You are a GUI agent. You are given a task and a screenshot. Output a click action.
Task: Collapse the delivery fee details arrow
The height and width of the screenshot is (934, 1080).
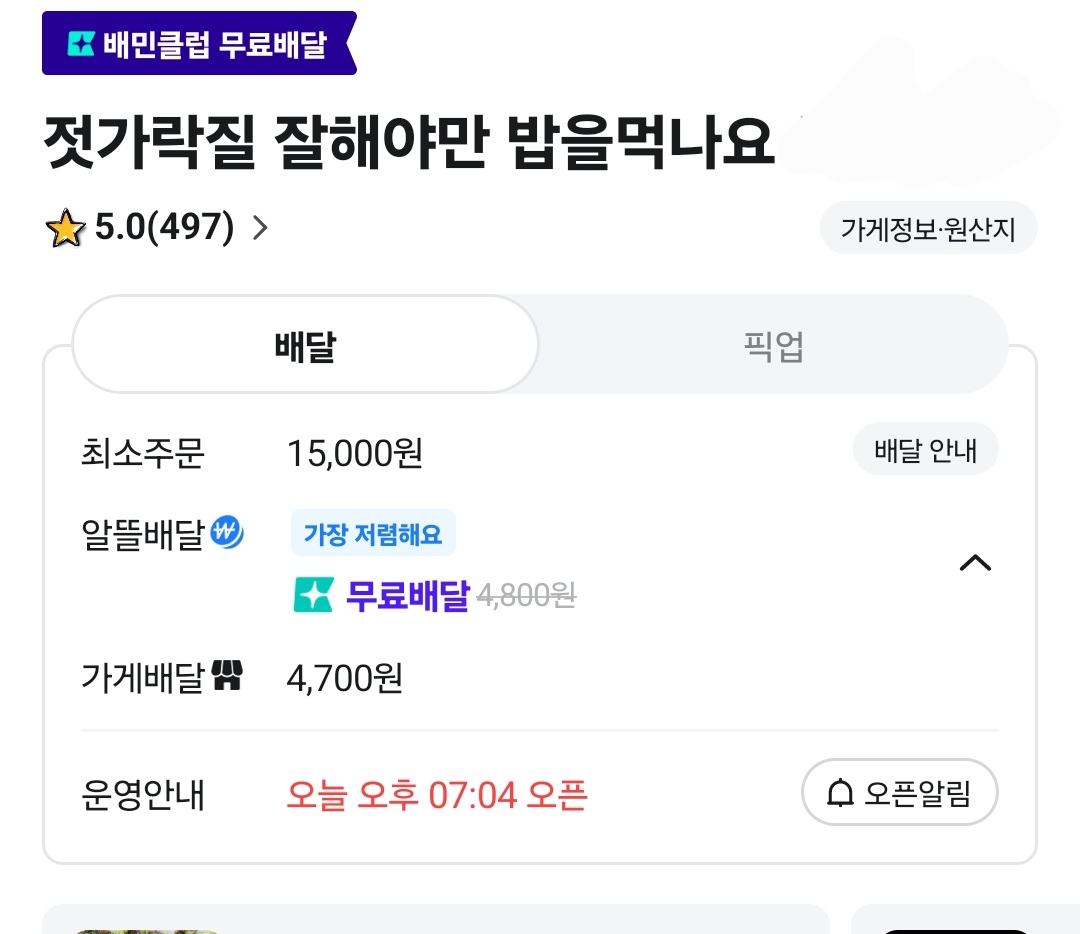coord(975,563)
